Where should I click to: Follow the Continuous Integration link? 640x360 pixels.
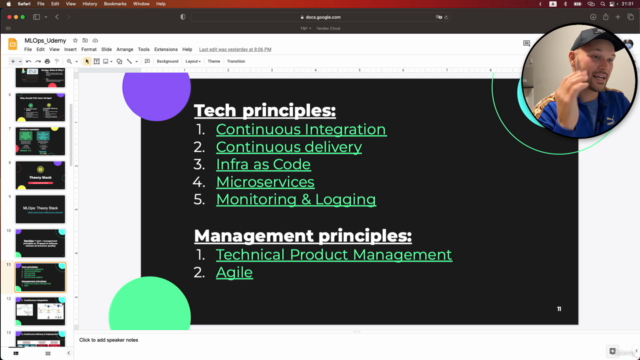tap(301, 129)
